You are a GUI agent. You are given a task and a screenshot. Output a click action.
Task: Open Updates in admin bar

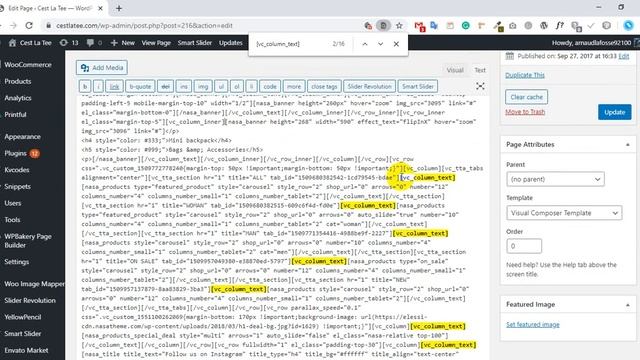(x=231, y=42)
